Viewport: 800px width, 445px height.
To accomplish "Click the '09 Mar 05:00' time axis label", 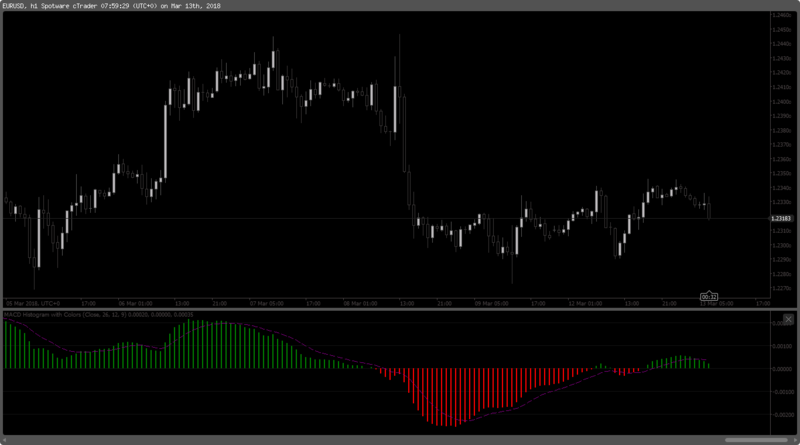I will tap(491, 304).
